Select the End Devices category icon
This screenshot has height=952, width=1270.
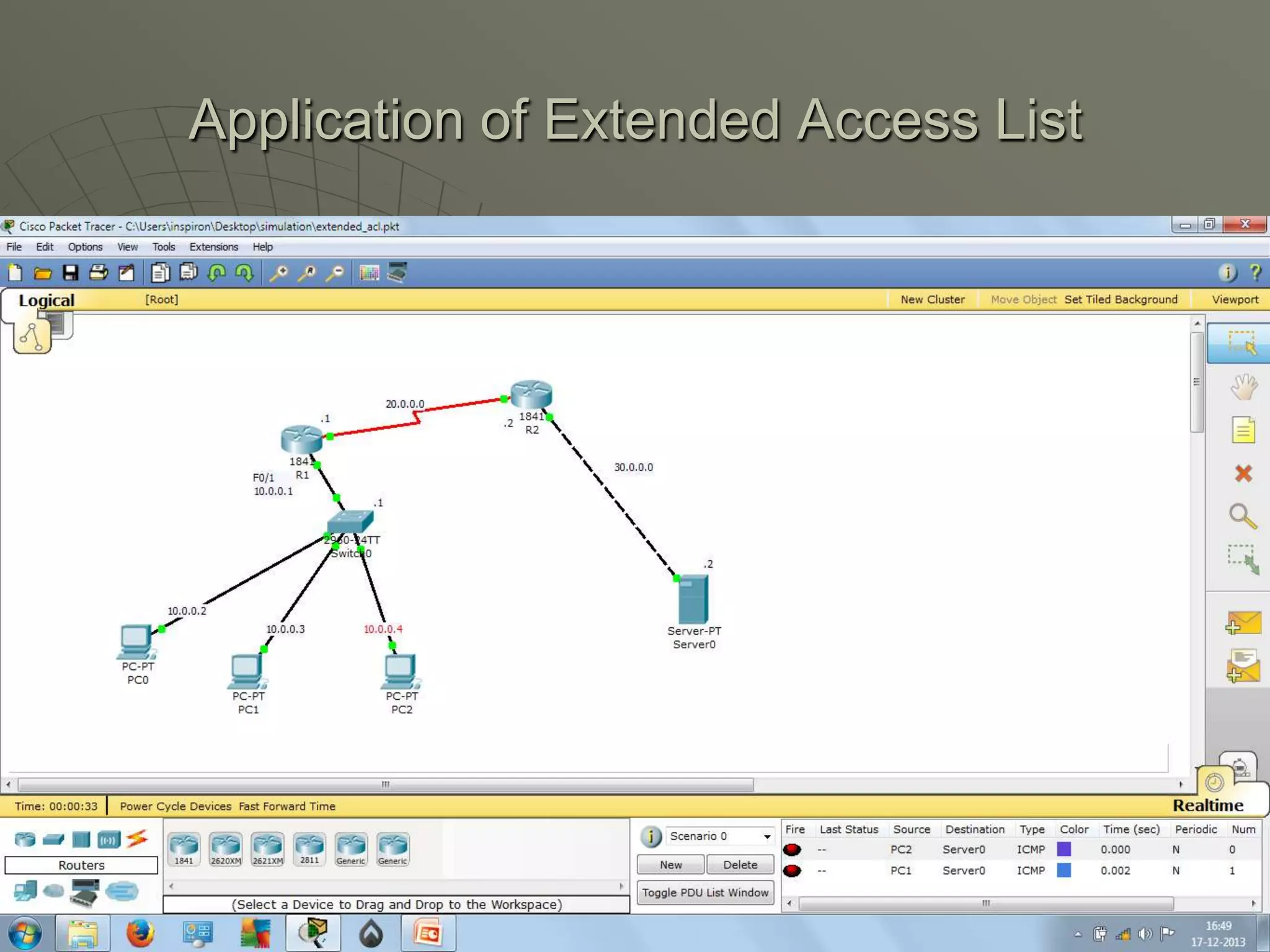[25, 891]
